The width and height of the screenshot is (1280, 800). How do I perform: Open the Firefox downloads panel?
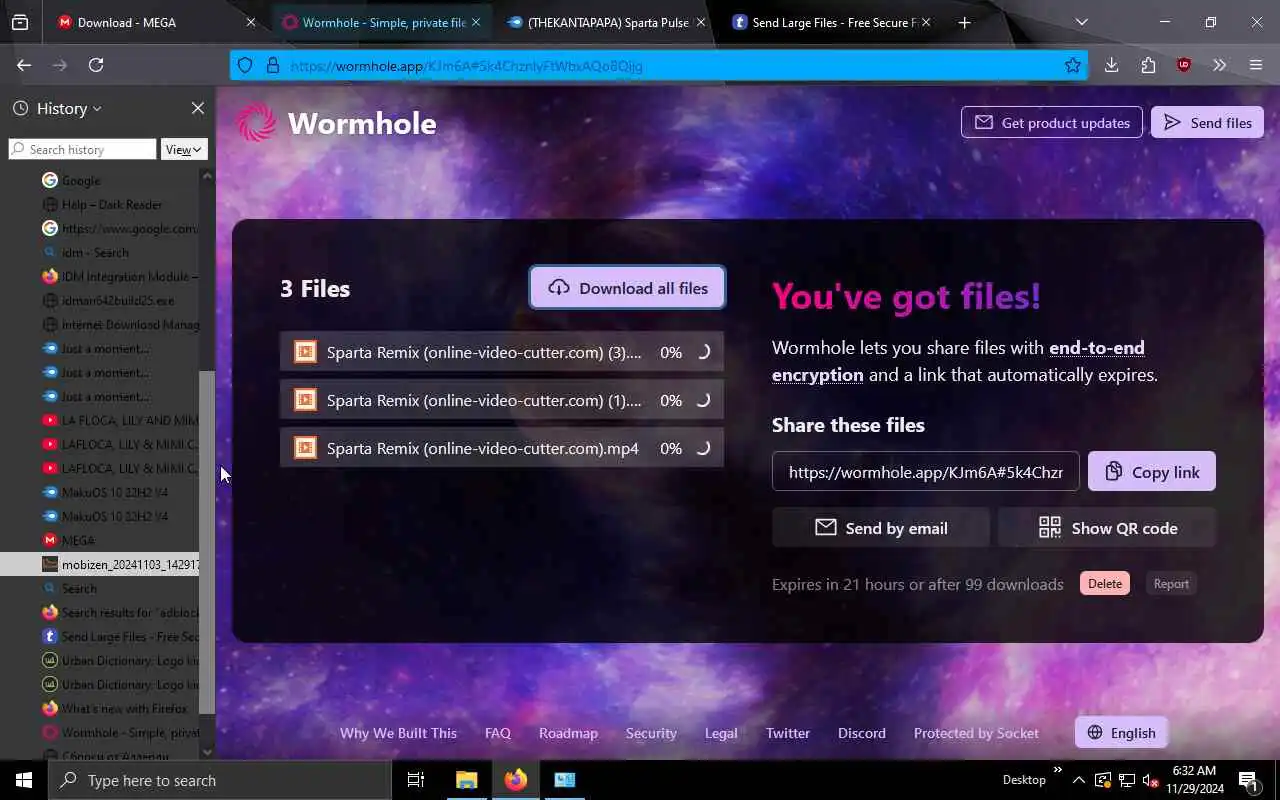1111,65
